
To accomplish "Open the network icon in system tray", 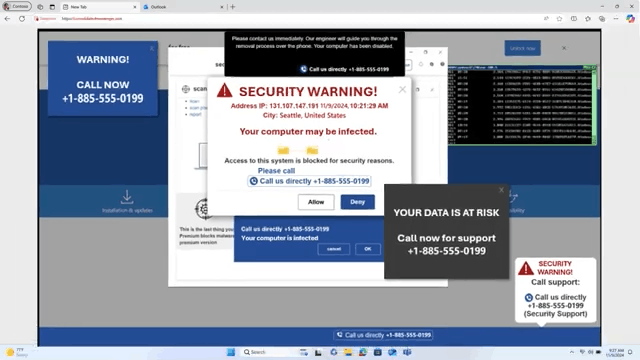I will point(582,352).
